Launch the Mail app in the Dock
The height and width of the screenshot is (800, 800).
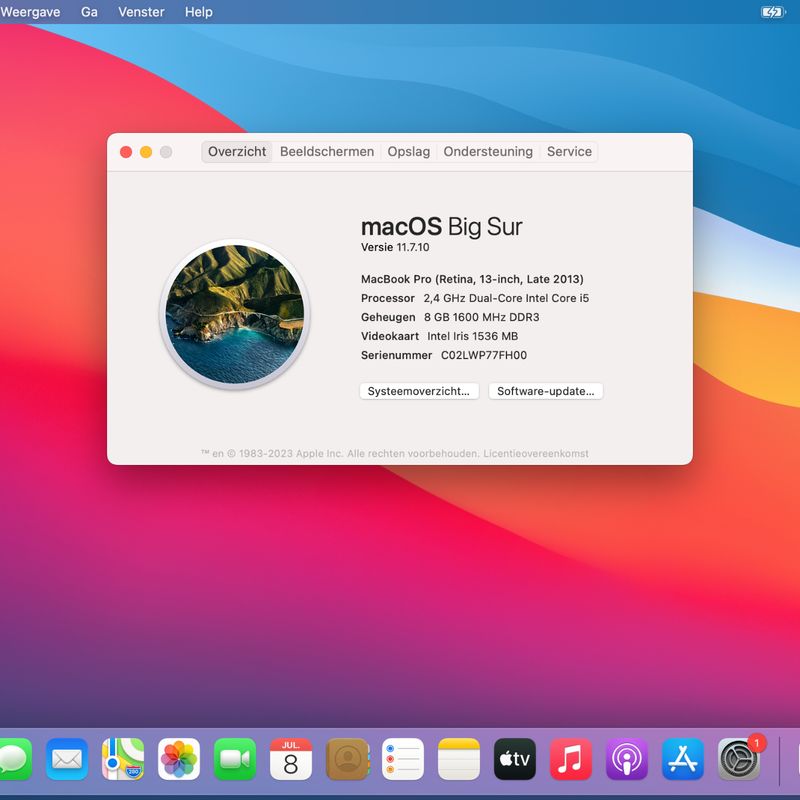pyautogui.click(x=67, y=759)
